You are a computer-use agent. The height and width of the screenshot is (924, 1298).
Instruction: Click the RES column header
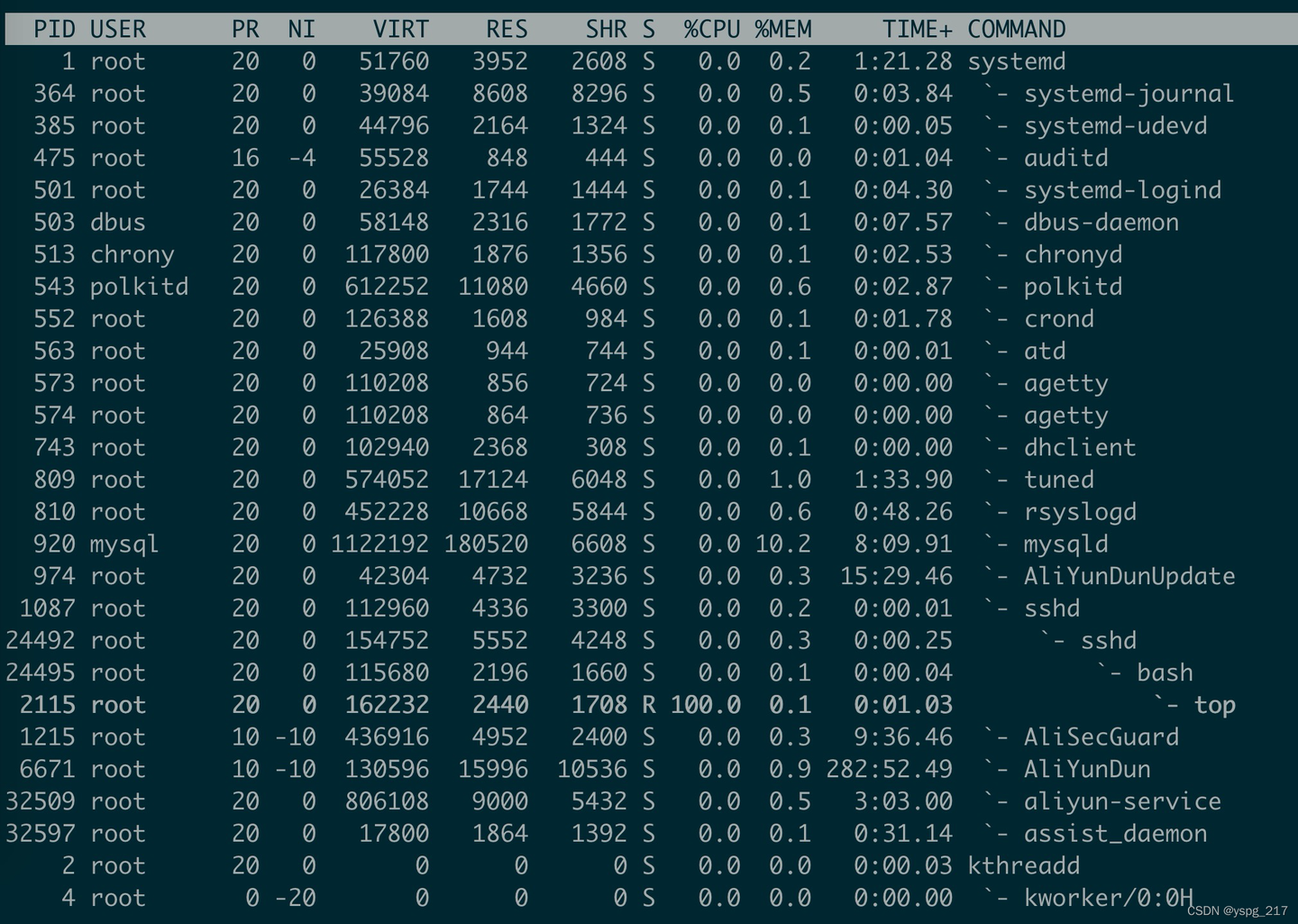(507, 29)
